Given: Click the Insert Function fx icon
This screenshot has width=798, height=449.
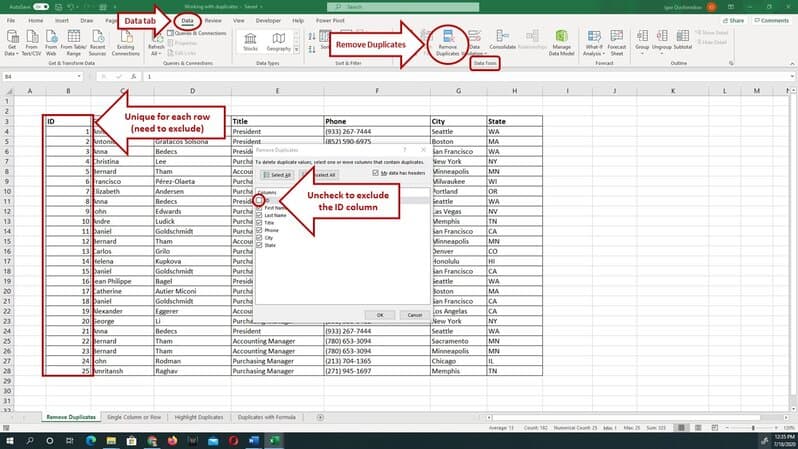Looking at the screenshot, I should point(133,76).
